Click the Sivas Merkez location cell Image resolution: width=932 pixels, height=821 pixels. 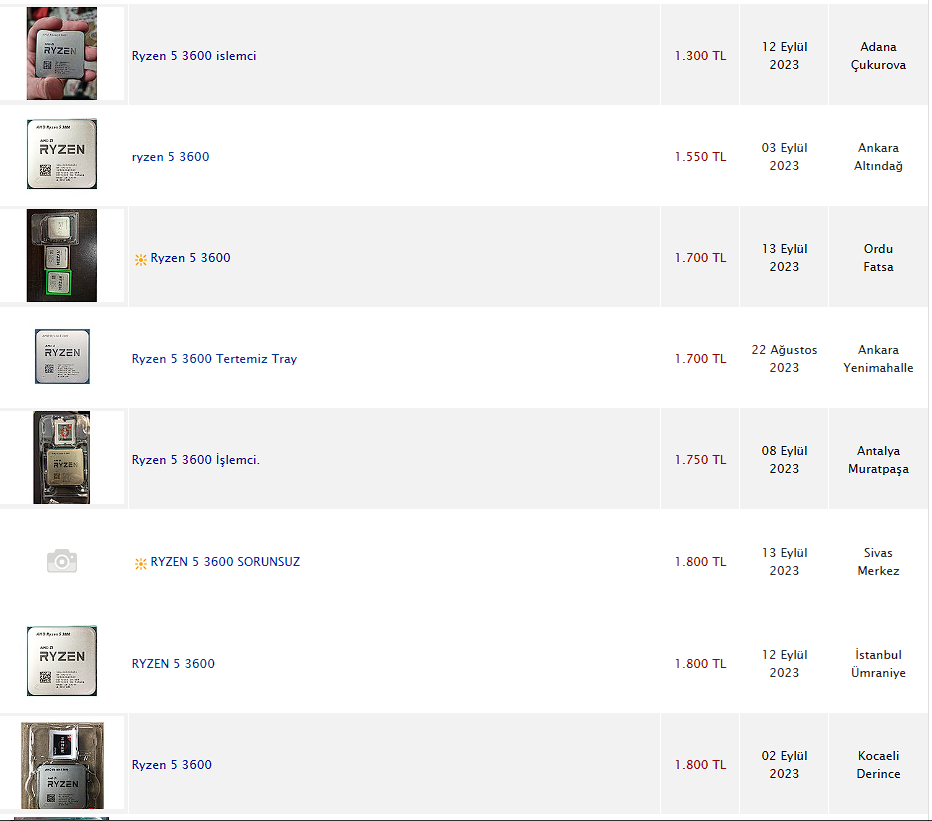tap(879, 562)
